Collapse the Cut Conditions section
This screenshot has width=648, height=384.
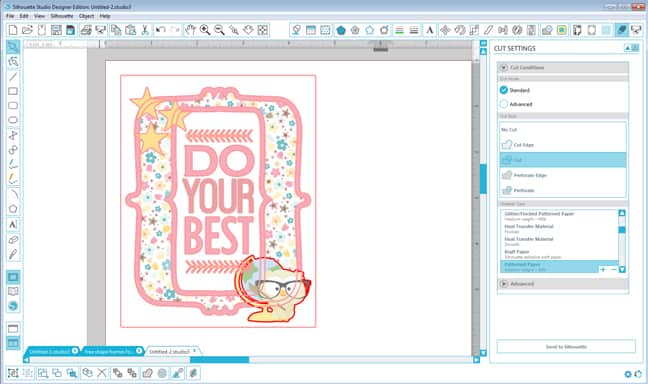(504, 67)
